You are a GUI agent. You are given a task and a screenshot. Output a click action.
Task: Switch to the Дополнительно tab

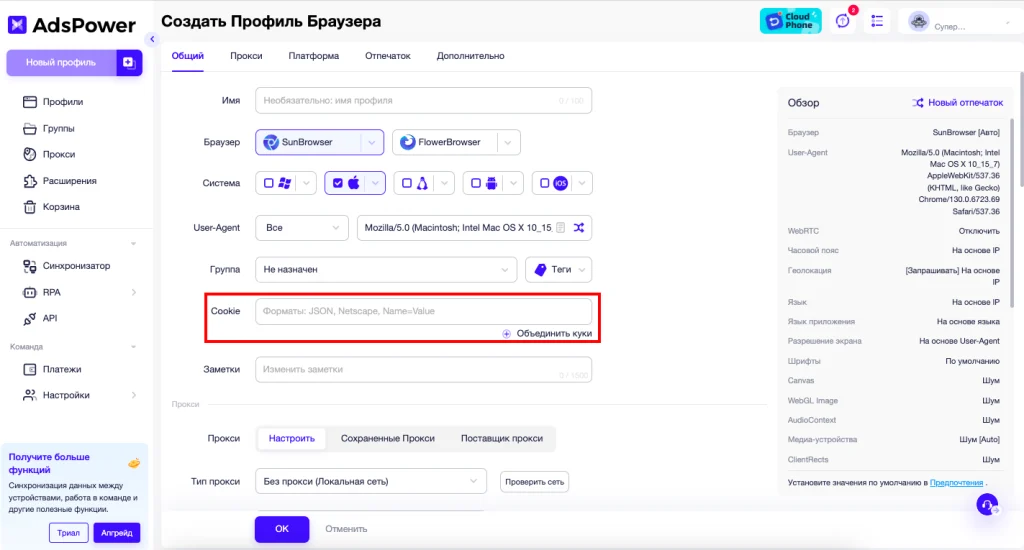(x=470, y=56)
